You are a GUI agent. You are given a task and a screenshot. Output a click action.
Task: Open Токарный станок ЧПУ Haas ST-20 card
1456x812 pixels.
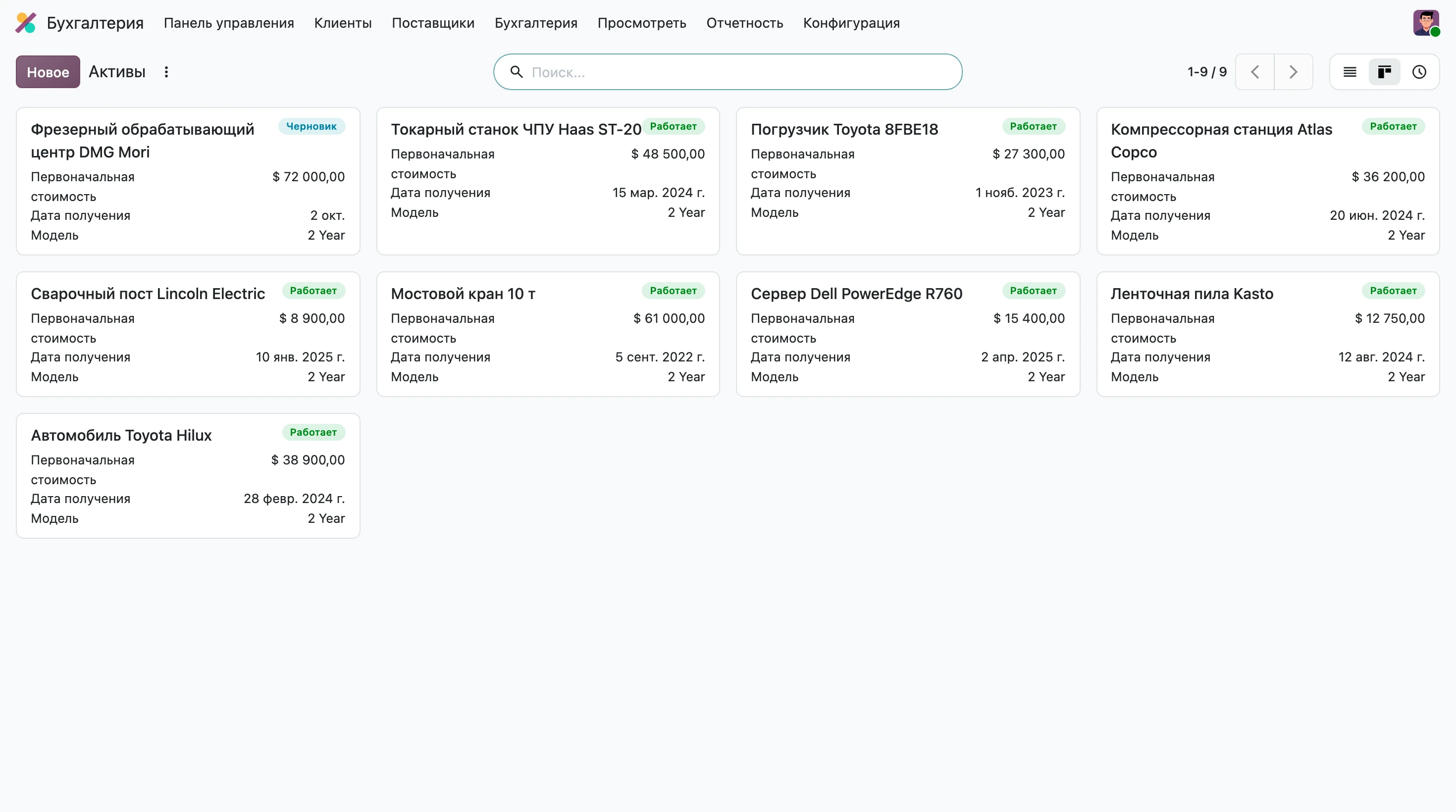click(548, 181)
